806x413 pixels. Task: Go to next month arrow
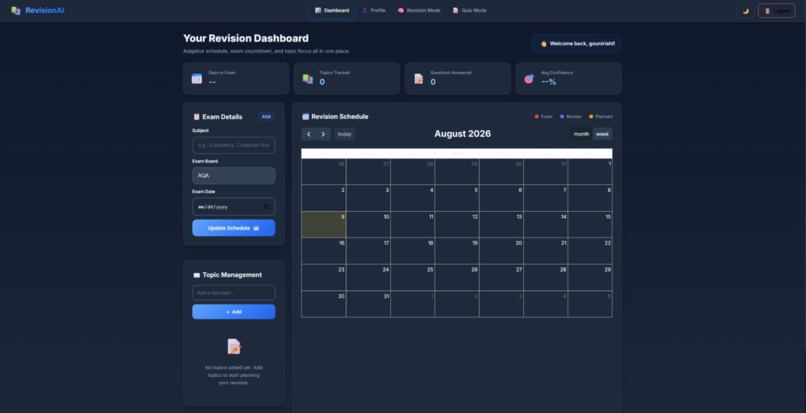coord(323,134)
